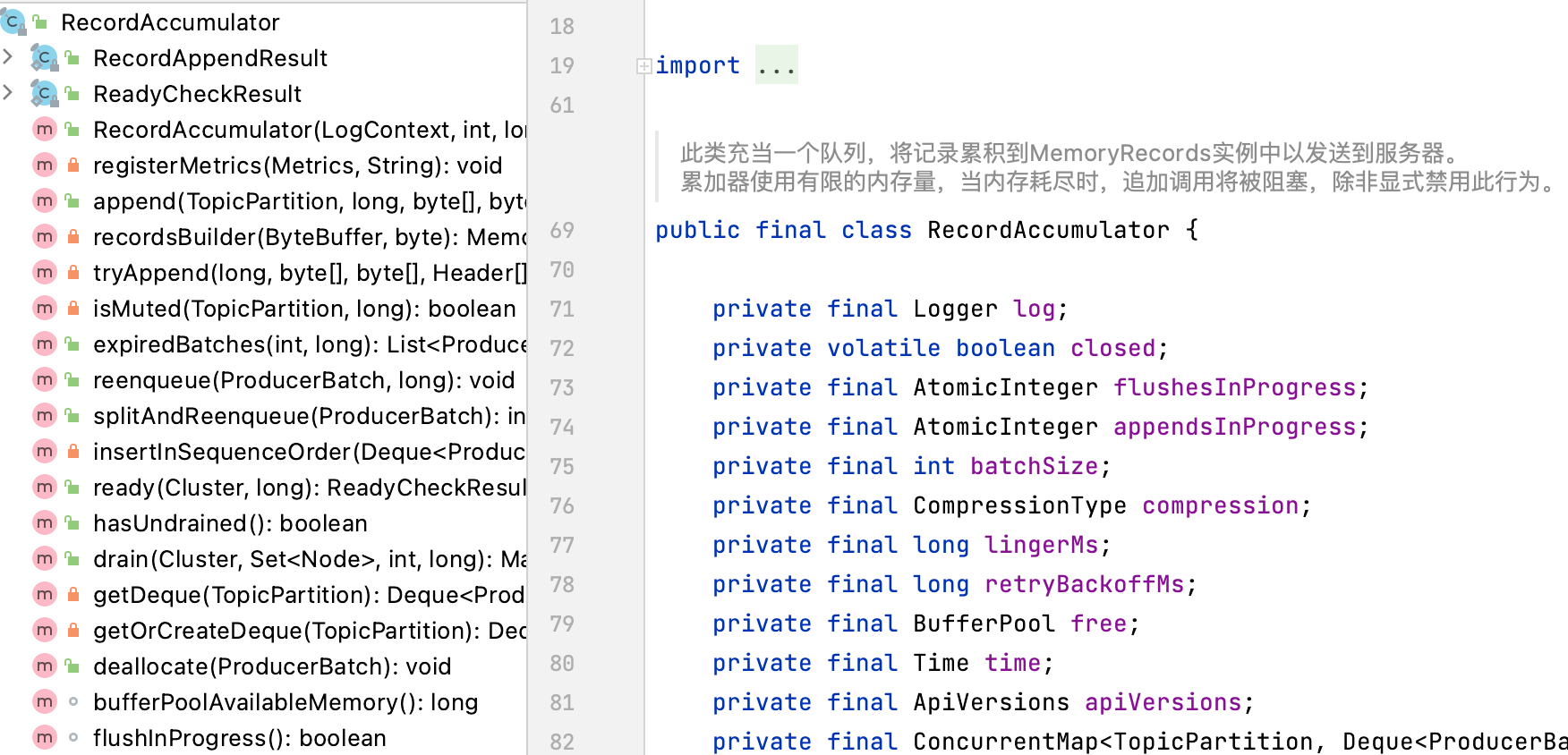Select the deallocate(ProducerBatch) method entry
1568x755 pixels.
272,666
